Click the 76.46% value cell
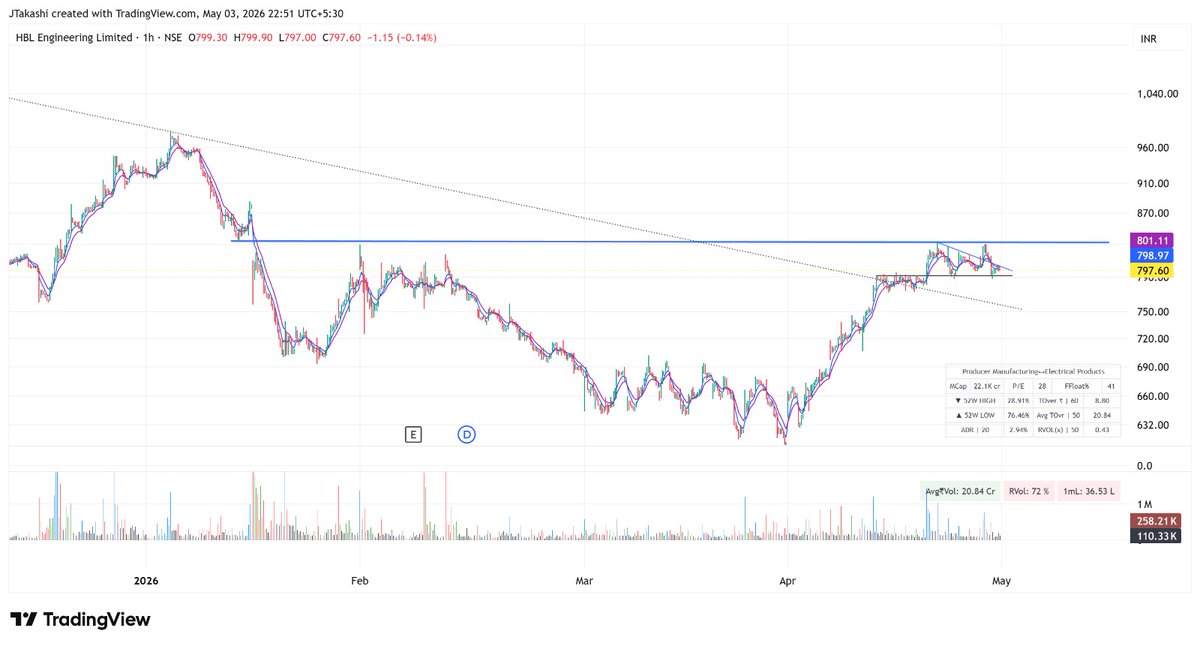Image resolution: width=1200 pixels, height=646 pixels. [1018, 415]
